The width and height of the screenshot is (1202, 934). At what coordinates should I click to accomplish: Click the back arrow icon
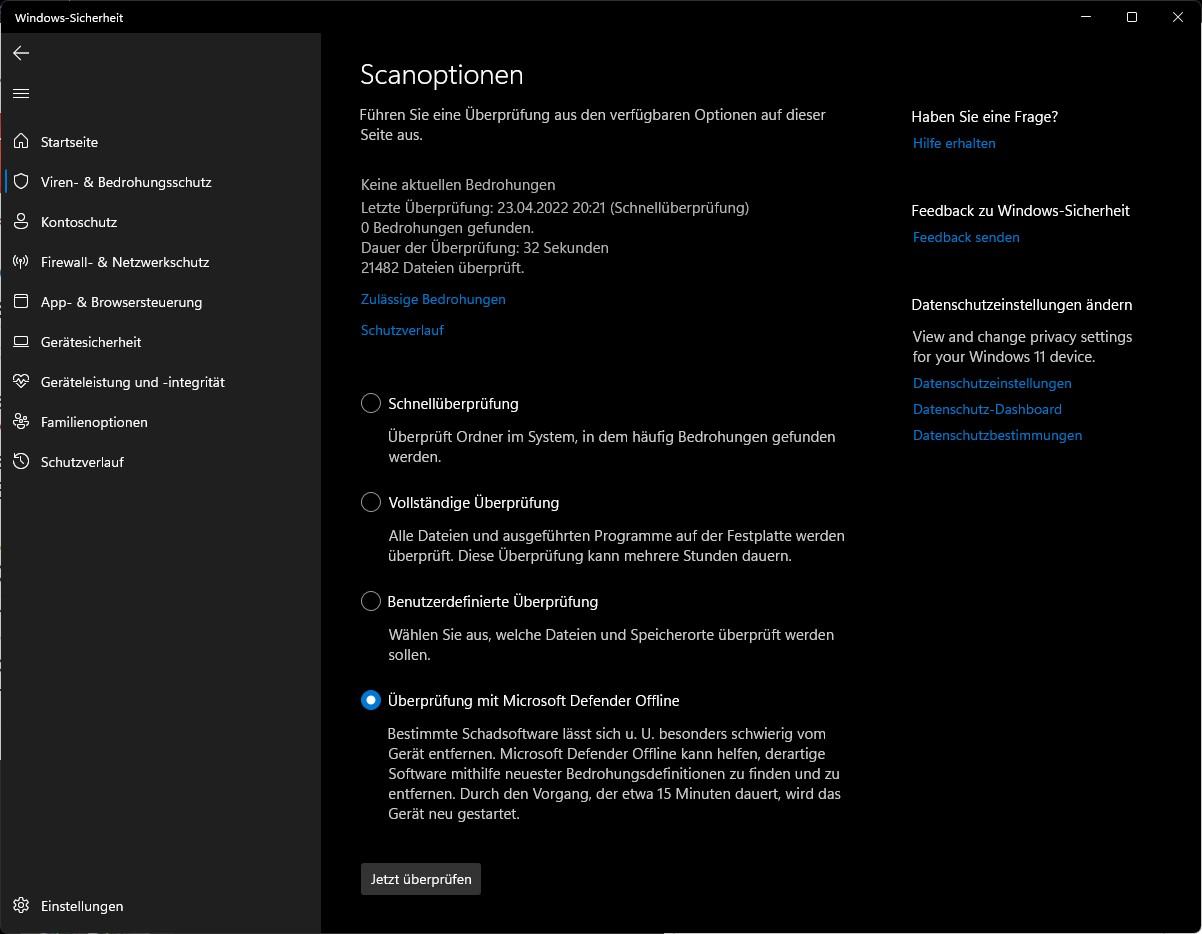pos(21,53)
